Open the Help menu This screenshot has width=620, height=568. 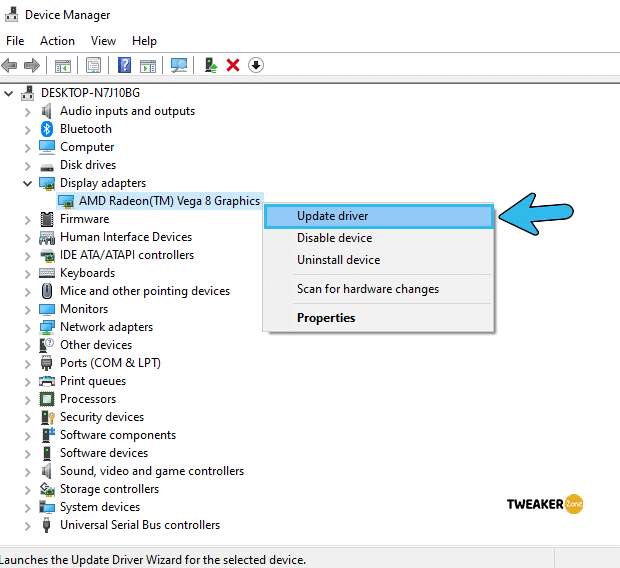pos(144,41)
